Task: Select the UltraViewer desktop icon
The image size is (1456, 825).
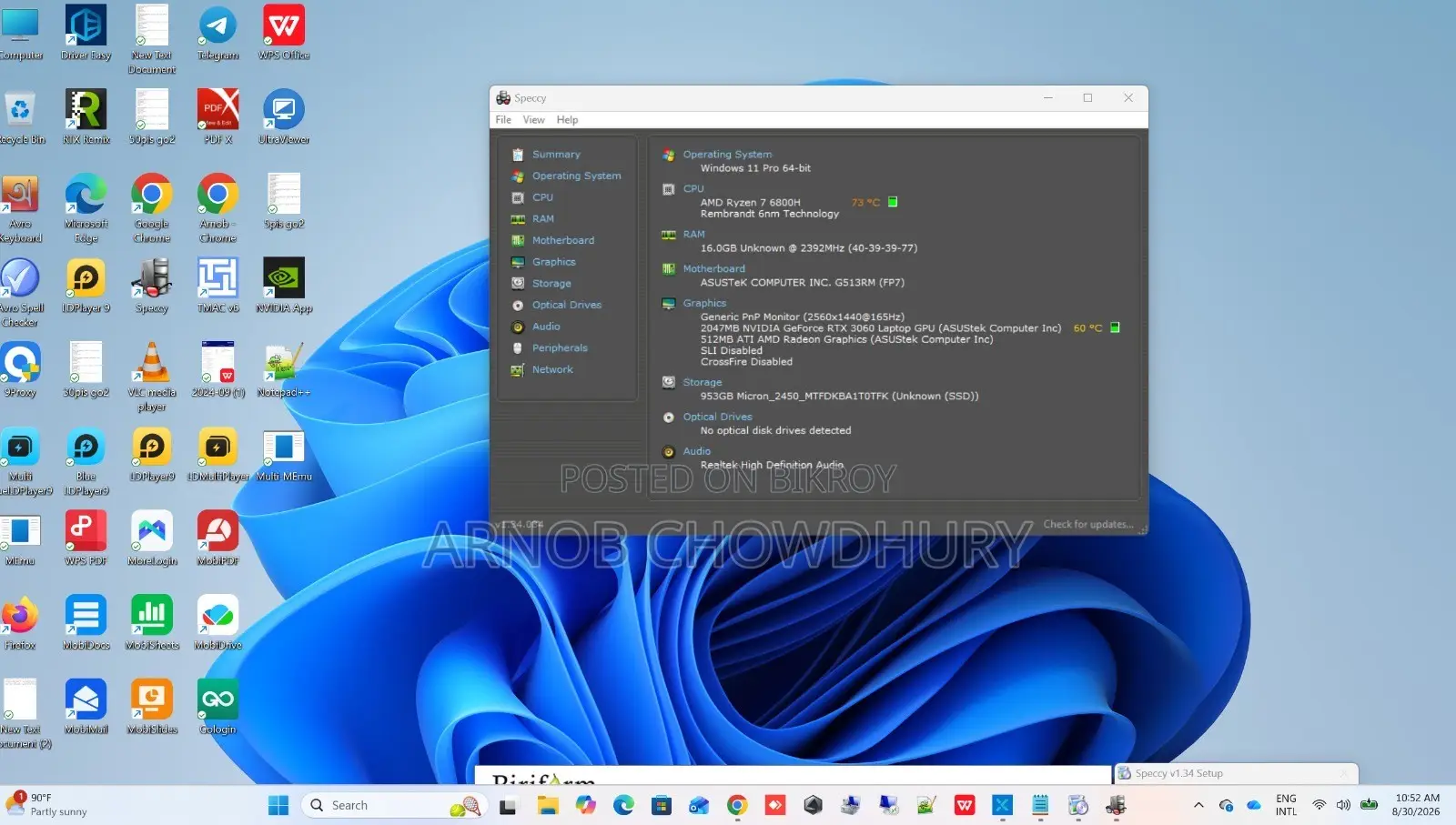Action: click(x=284, y=118)
